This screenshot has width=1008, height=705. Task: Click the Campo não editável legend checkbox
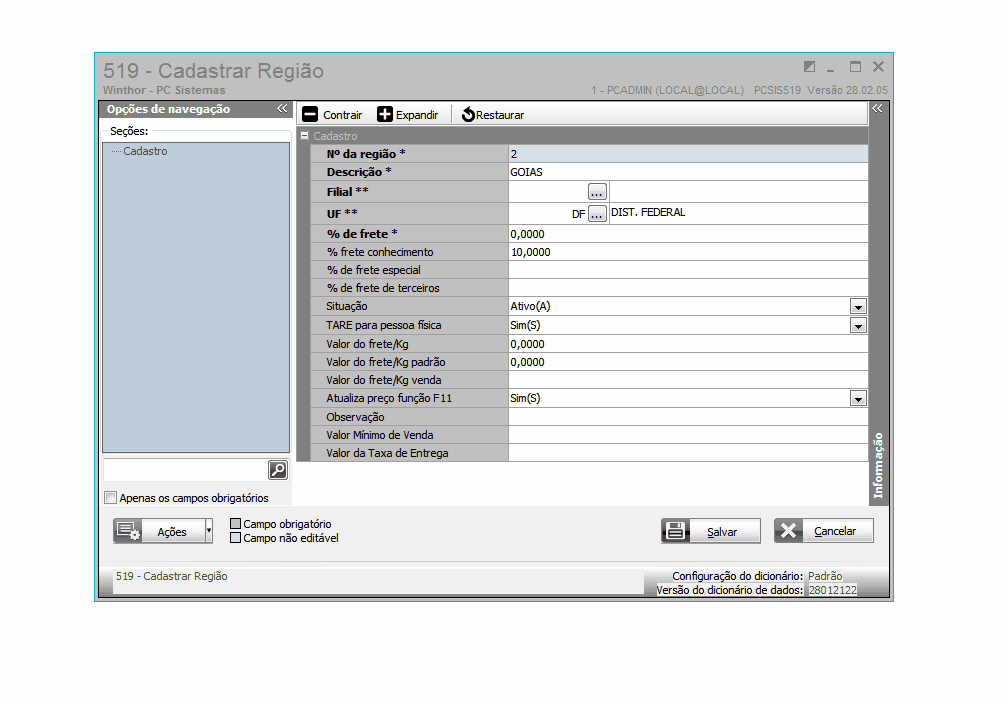click(235, 538)
